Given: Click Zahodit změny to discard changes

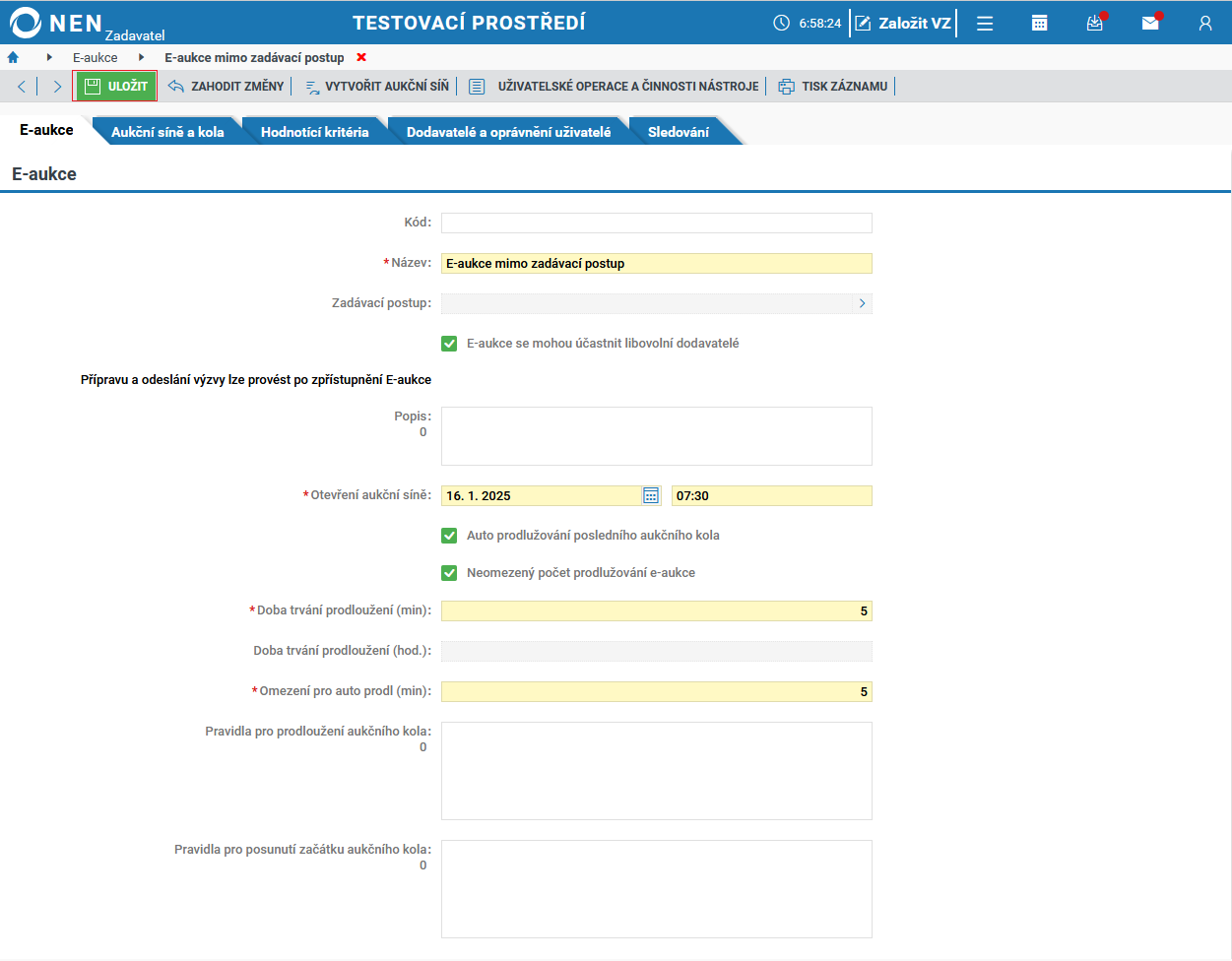Looking at the screenshot, I should pos(227,87).
